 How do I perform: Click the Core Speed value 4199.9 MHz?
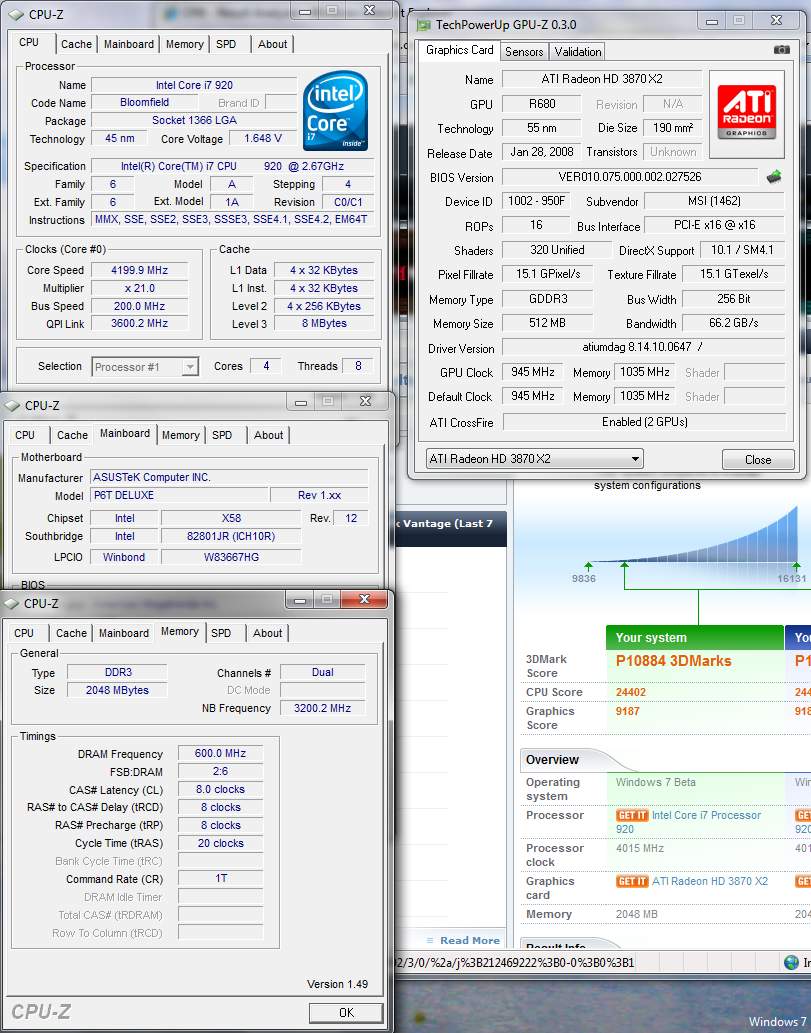(x=140, y=270)
